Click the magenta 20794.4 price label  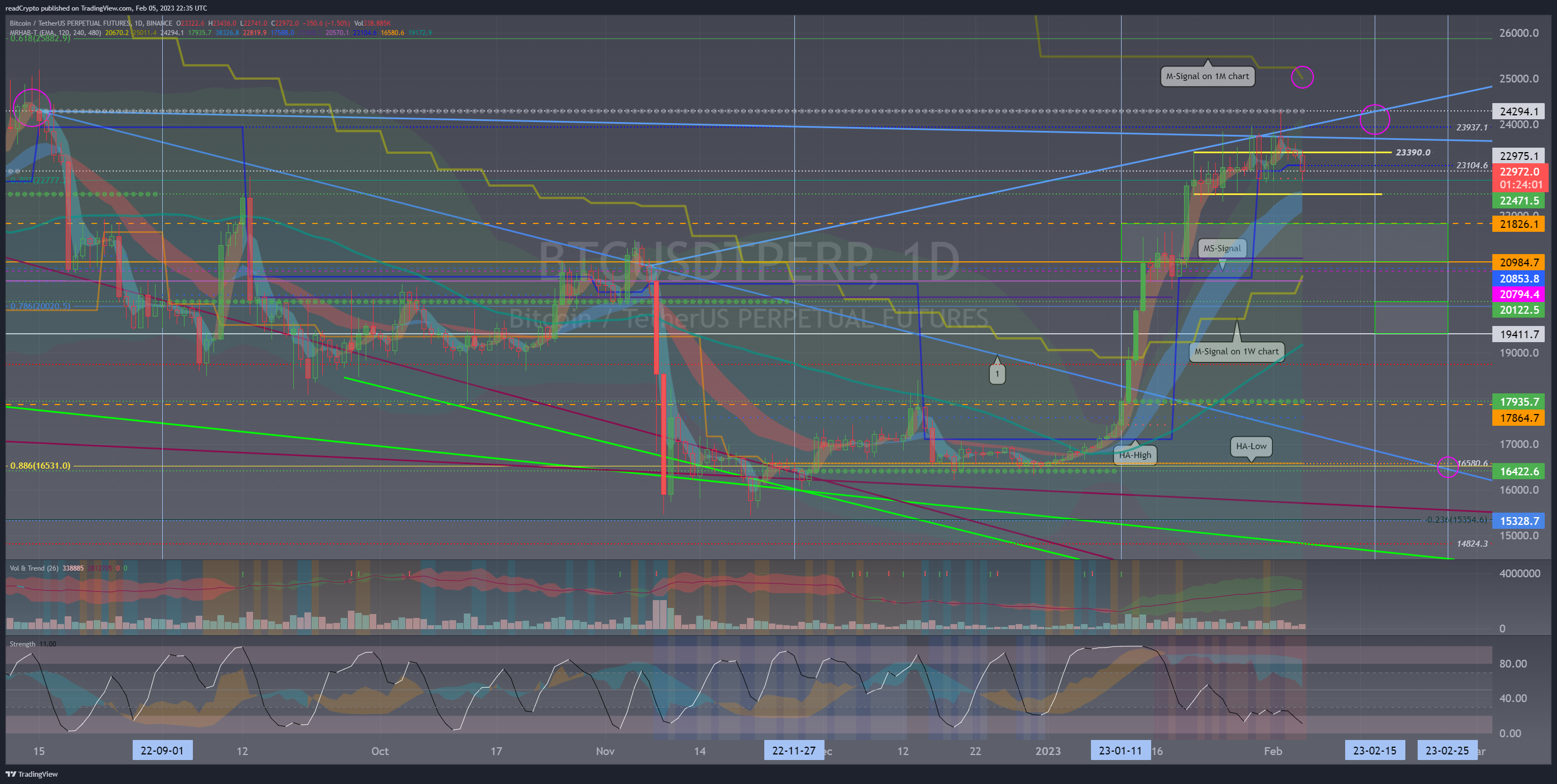[x=1519, y=294]
